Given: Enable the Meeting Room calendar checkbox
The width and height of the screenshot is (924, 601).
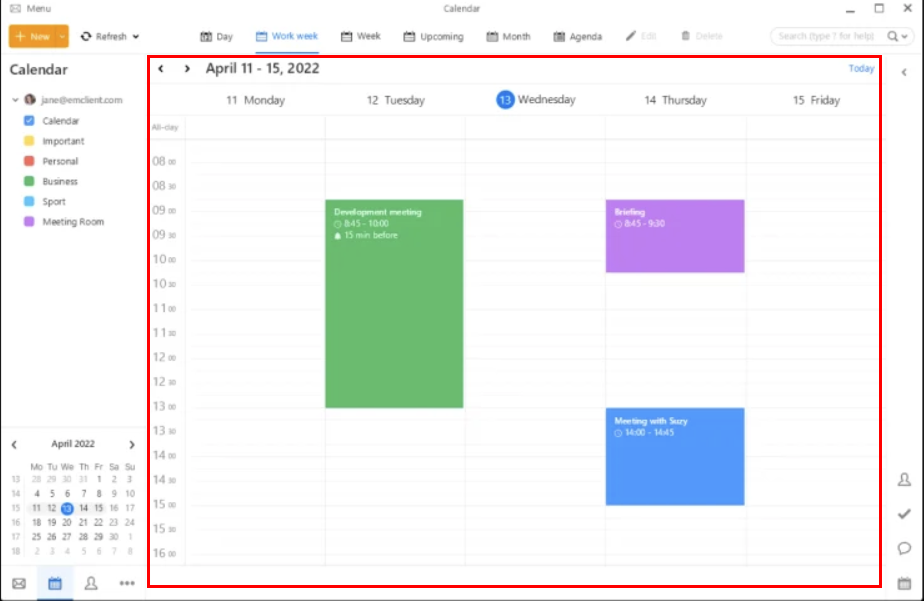Looking at the screenshot, I should click(x=29, y=222).
